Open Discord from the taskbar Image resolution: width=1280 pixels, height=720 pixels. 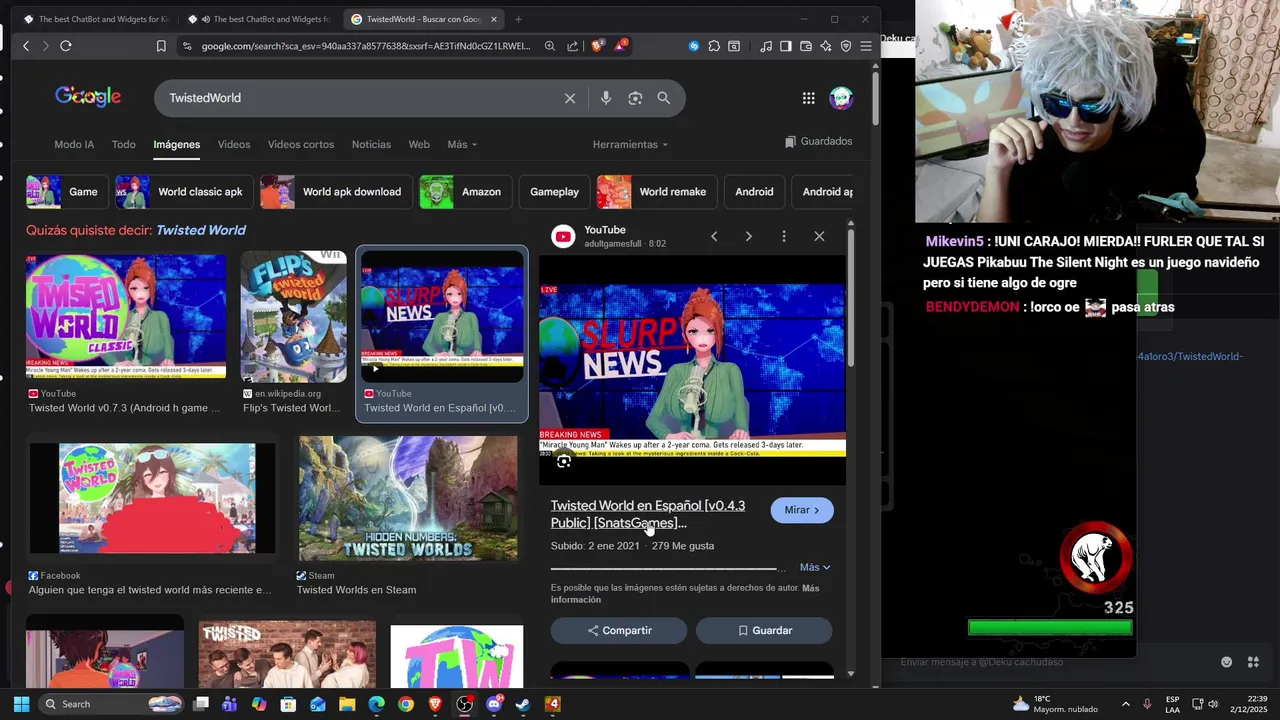[494, 704]
